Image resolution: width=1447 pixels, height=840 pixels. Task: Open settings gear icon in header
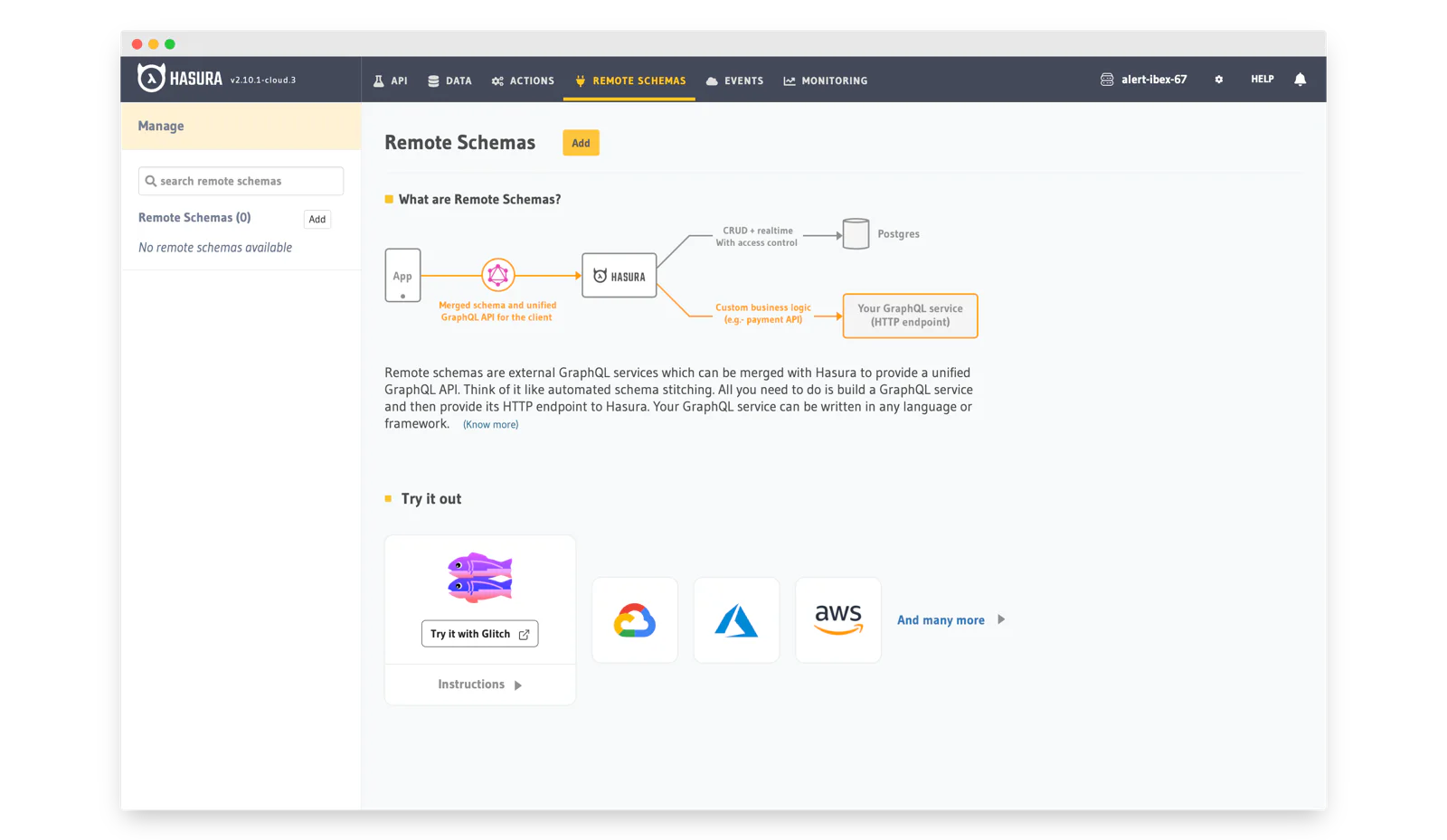pyautogui.click(x=1219, y=80)
